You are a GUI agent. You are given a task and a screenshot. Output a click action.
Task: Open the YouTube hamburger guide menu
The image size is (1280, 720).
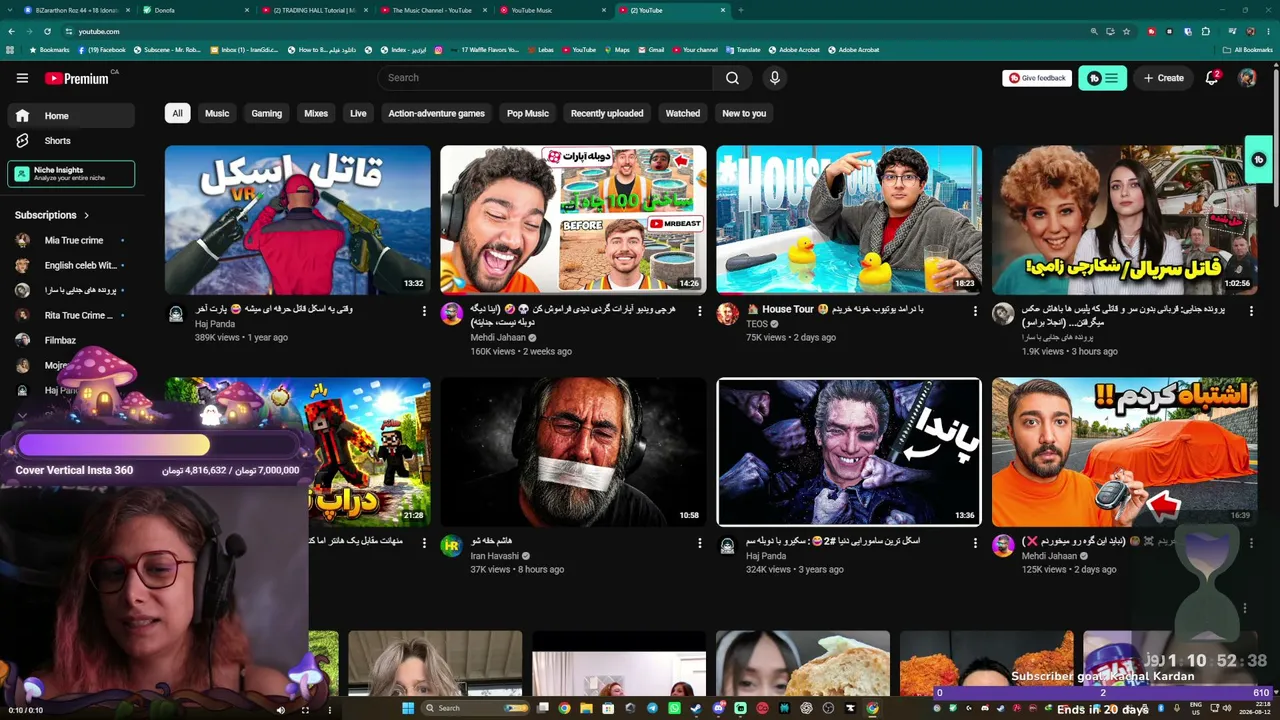pos(22,78)
